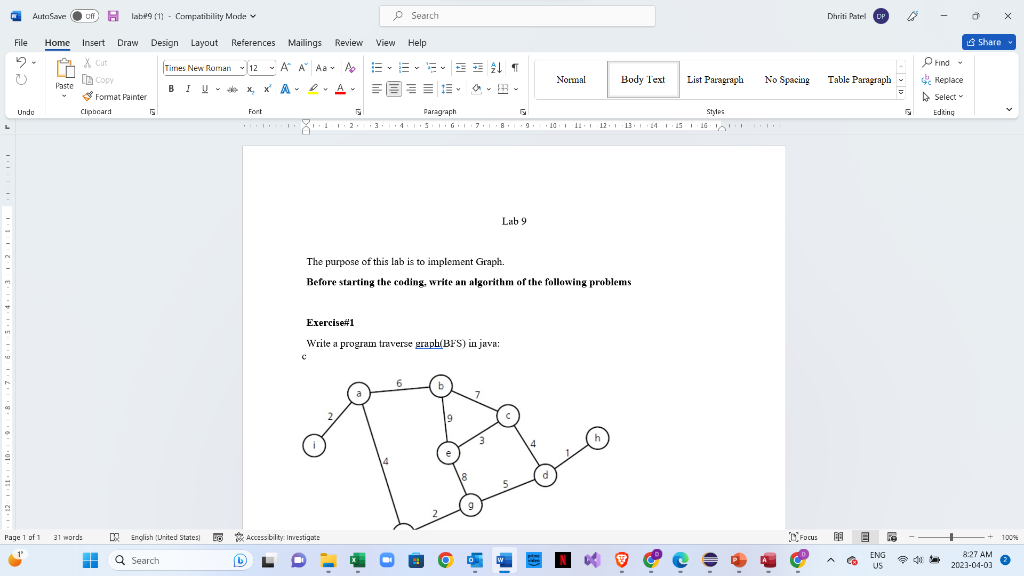The height and width of the screenshot is (576, 1024).
Task: Open the Change Case dropdown
Action: click(323, 68)
